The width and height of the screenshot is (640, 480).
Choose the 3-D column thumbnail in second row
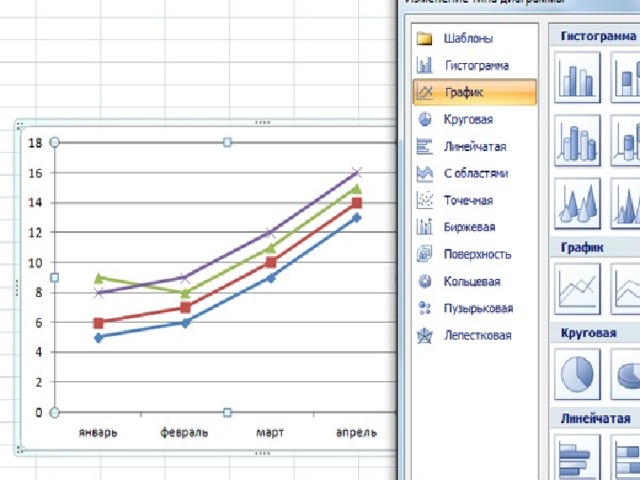point(577,140)
